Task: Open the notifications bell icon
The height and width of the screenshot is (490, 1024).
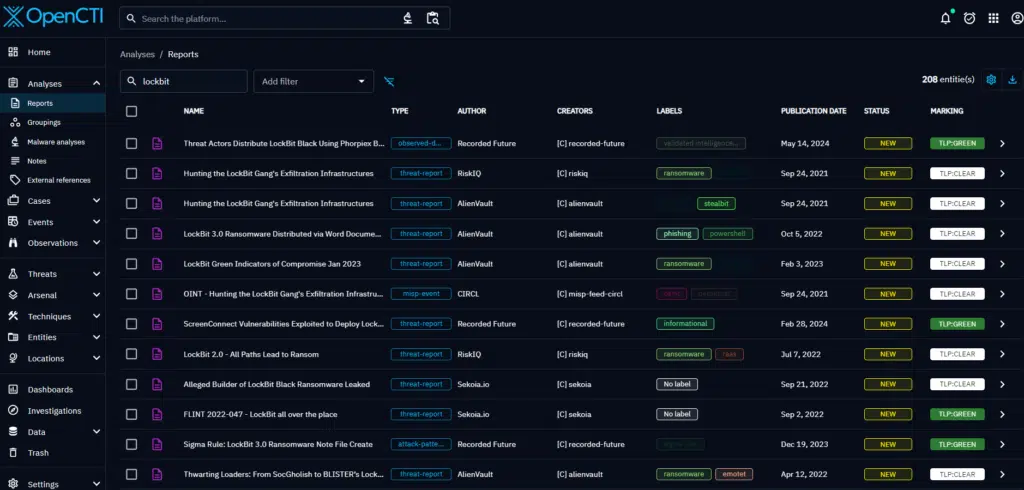Action: tap(945, 18)
